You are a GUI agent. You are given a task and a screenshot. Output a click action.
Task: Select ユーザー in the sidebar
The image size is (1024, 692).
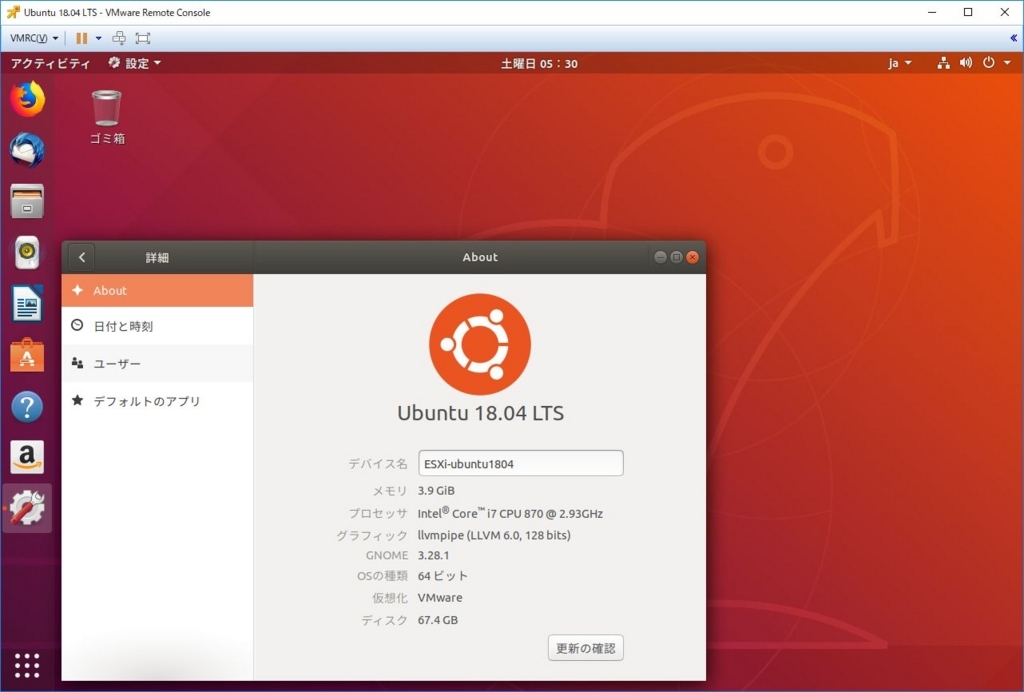(x=157, y=363)
